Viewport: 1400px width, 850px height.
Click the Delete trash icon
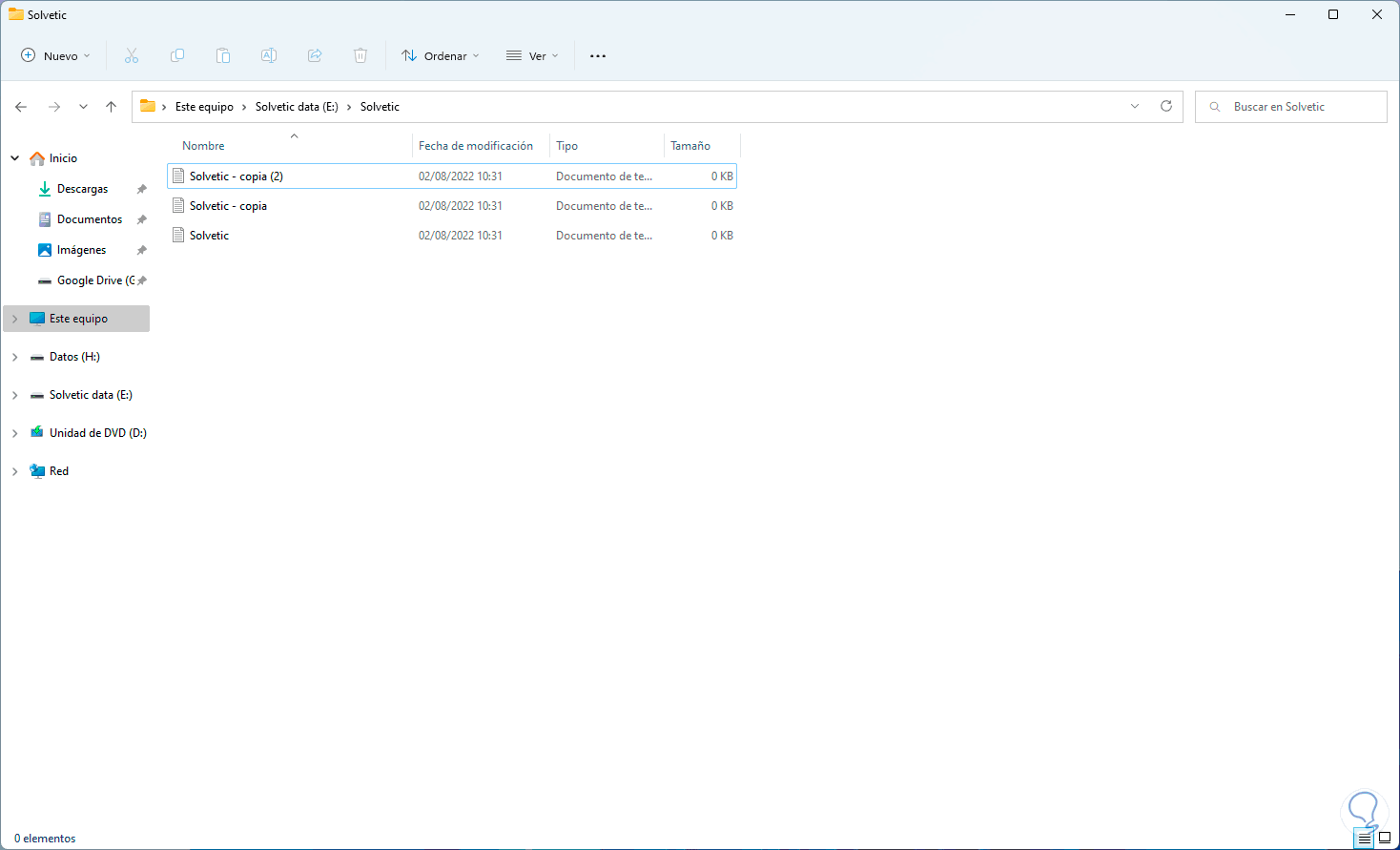[x=360, y=55]
